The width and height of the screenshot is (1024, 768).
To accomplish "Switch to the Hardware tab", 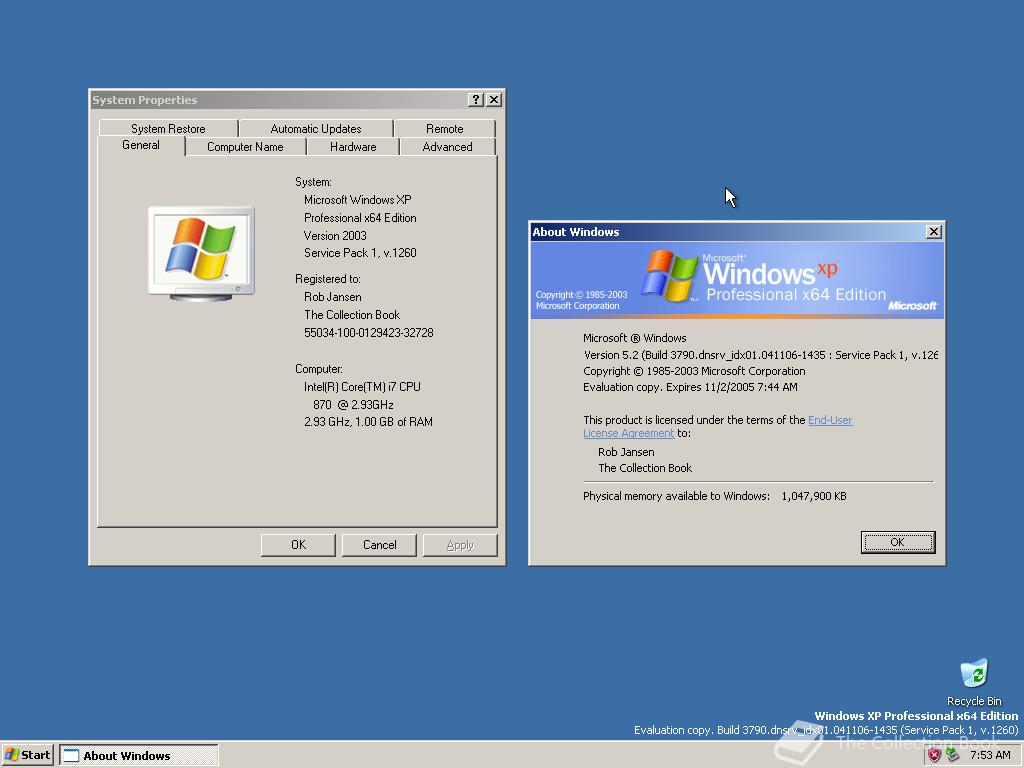I will [x=353, y=147].
